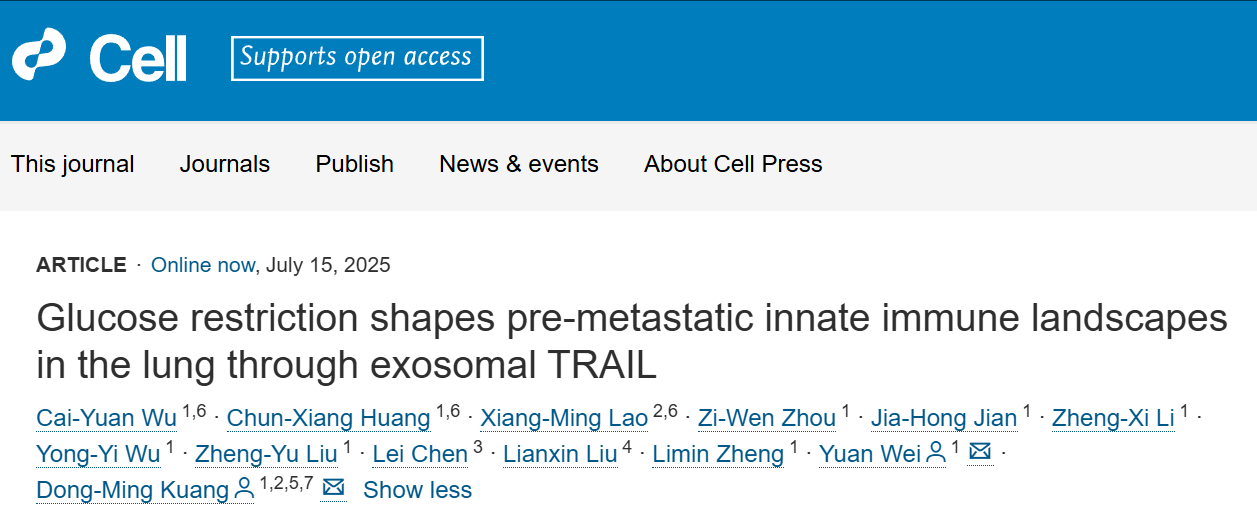This screenshot has height=518, width=1257.
Task: Expand News & events menu
Action: [519, 164]
